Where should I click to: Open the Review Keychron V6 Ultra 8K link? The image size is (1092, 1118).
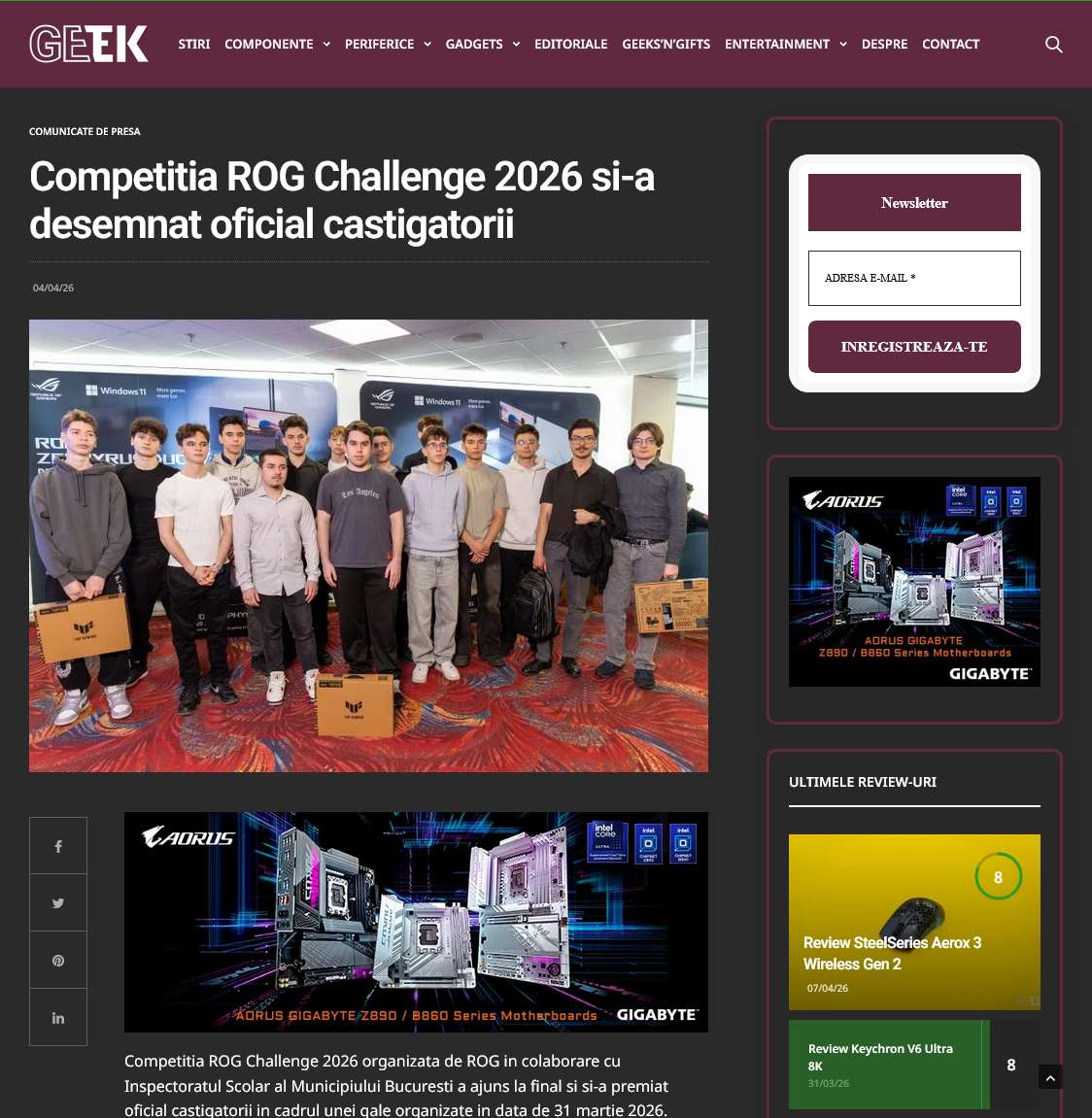pyautogui.click(x=880, y=1057)
